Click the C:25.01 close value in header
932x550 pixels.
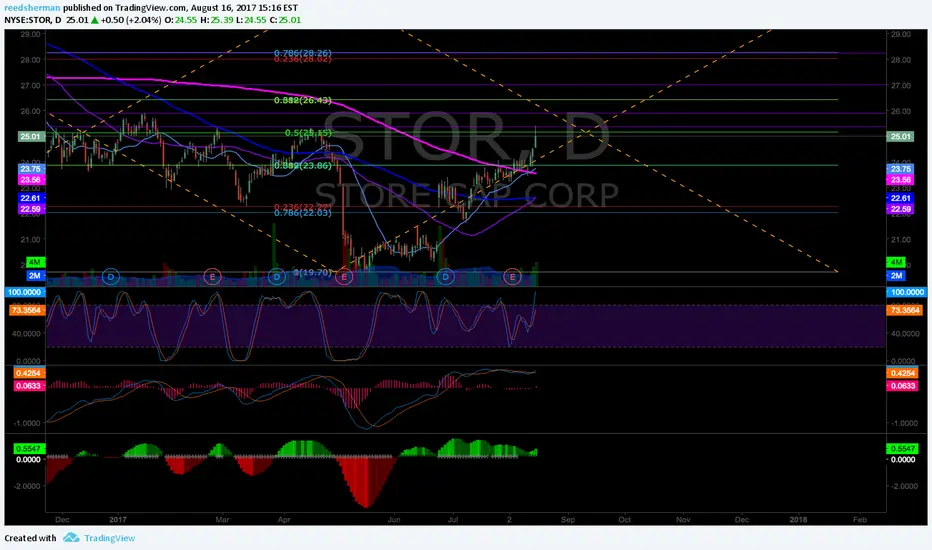[285, 20]
